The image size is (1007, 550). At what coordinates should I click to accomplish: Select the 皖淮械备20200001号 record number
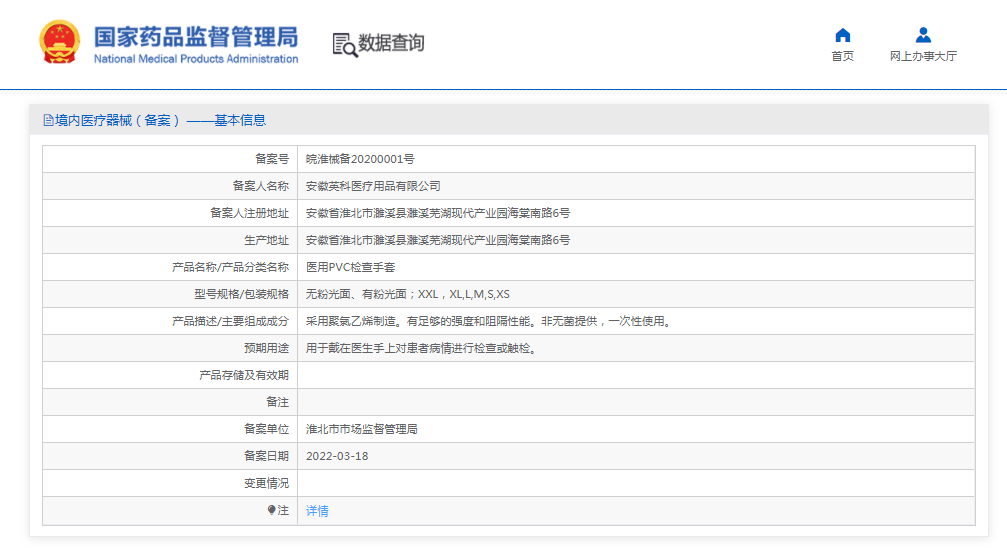pyautogui.click(x=360, y=159)
